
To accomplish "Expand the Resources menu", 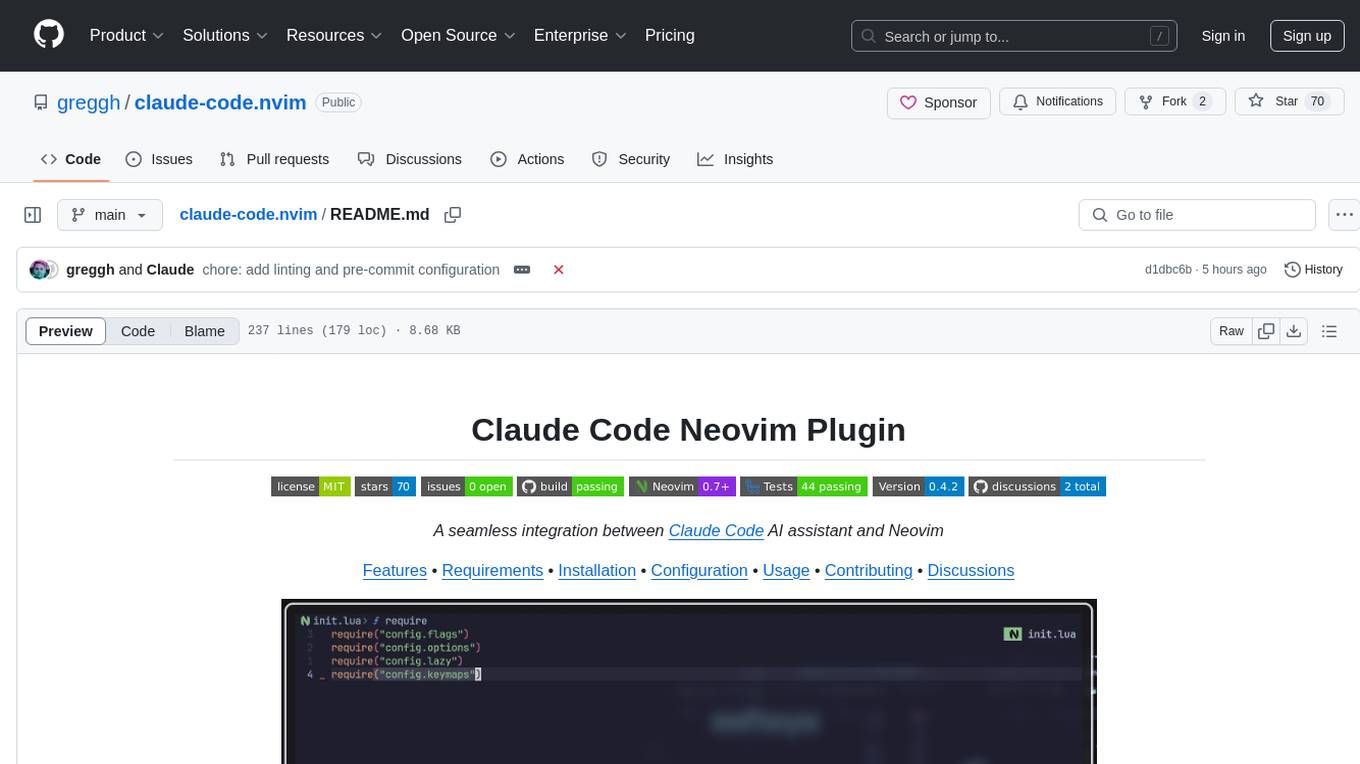I will tap(334, 35).
